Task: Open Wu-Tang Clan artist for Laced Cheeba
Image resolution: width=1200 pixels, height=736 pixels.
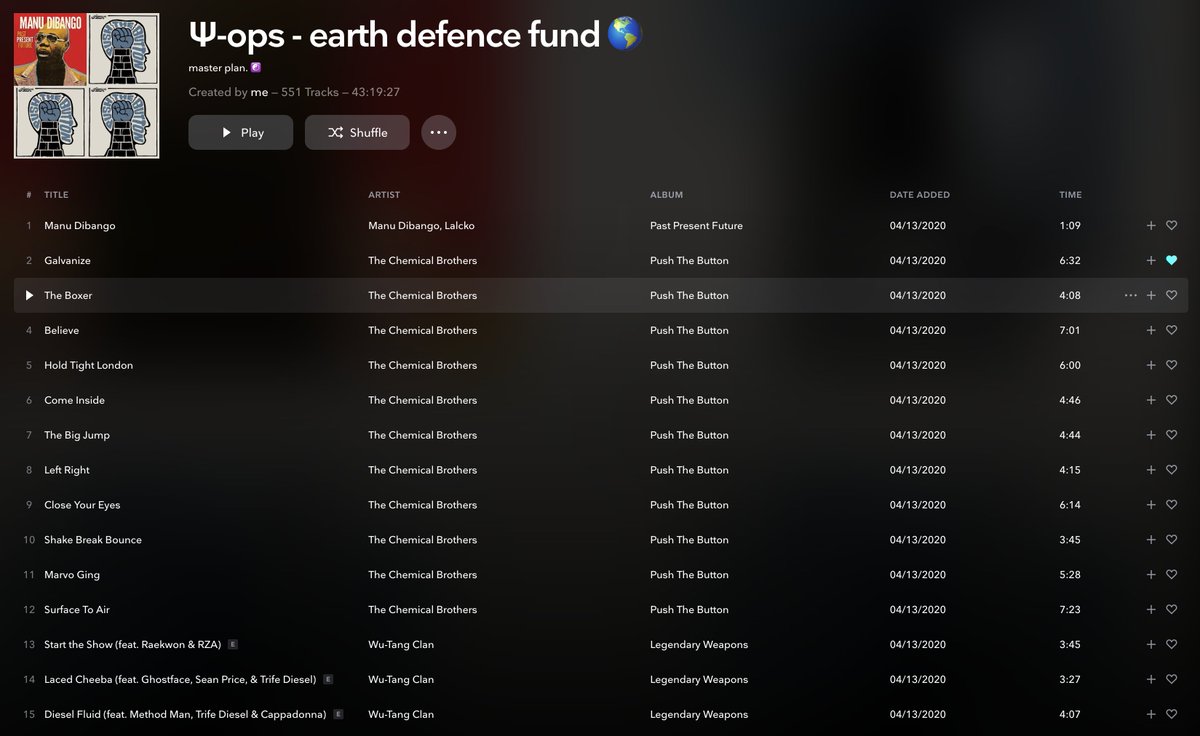Action: click(401, 680)
